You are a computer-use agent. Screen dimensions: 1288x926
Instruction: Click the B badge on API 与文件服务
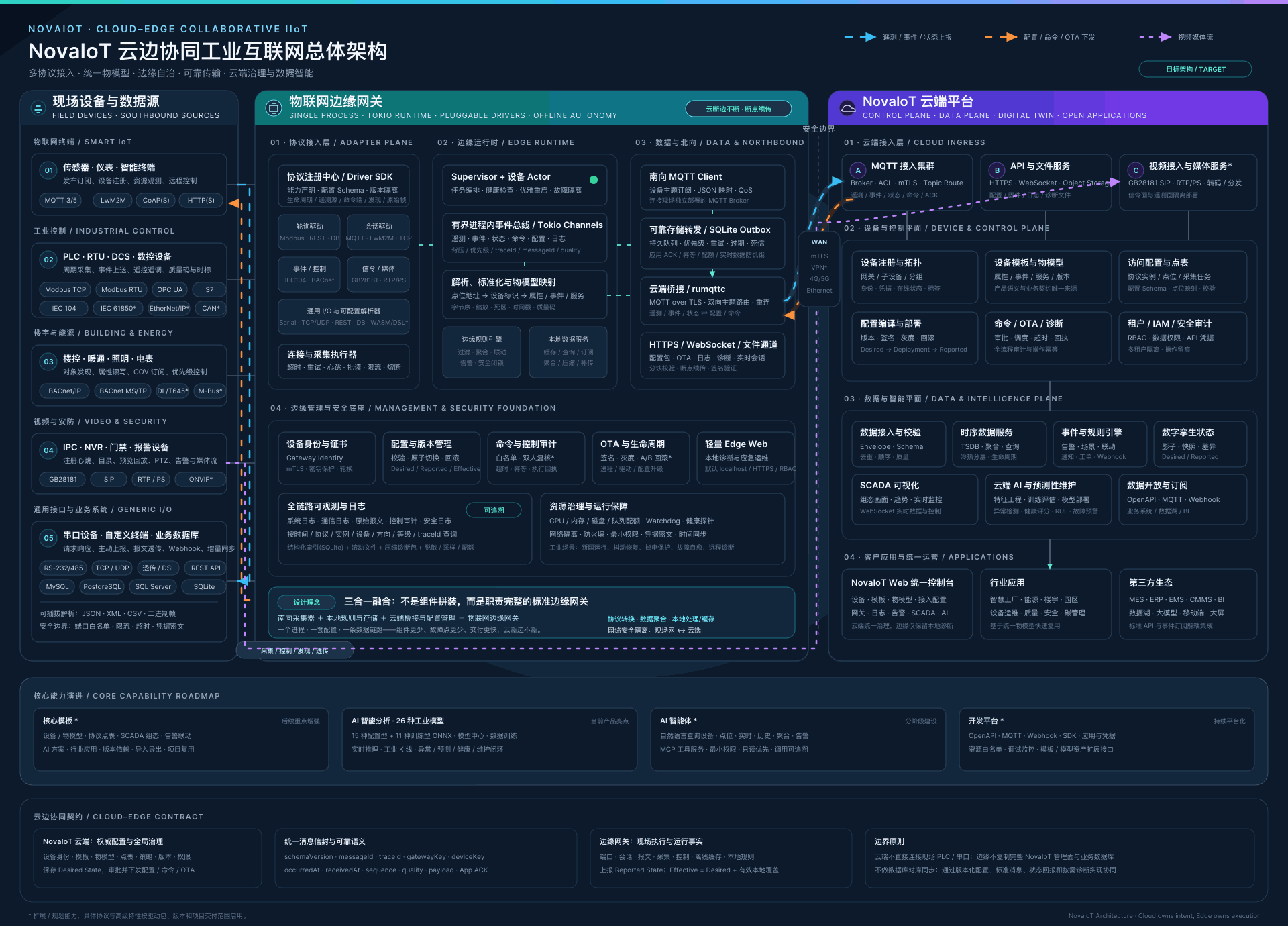pyautogui.click(x=997, y=170)
